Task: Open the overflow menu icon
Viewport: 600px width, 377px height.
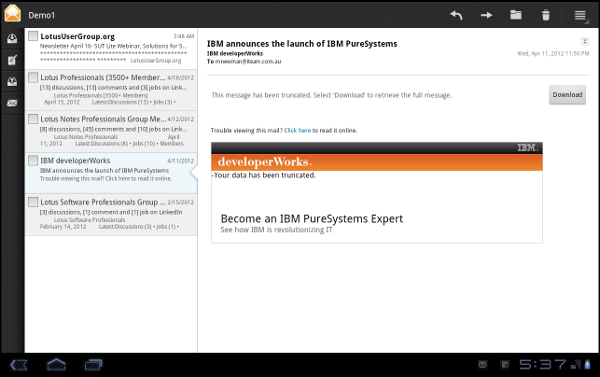Action: 580,15
